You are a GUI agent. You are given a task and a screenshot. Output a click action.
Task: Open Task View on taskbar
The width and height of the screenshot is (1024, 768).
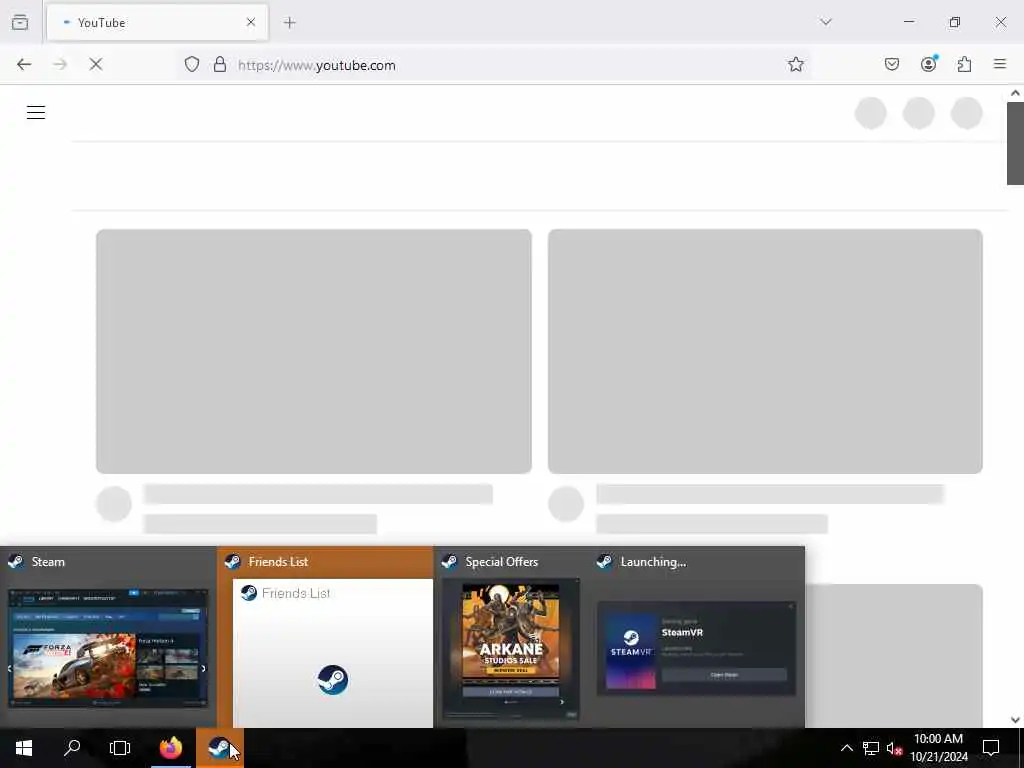point(120,748)
